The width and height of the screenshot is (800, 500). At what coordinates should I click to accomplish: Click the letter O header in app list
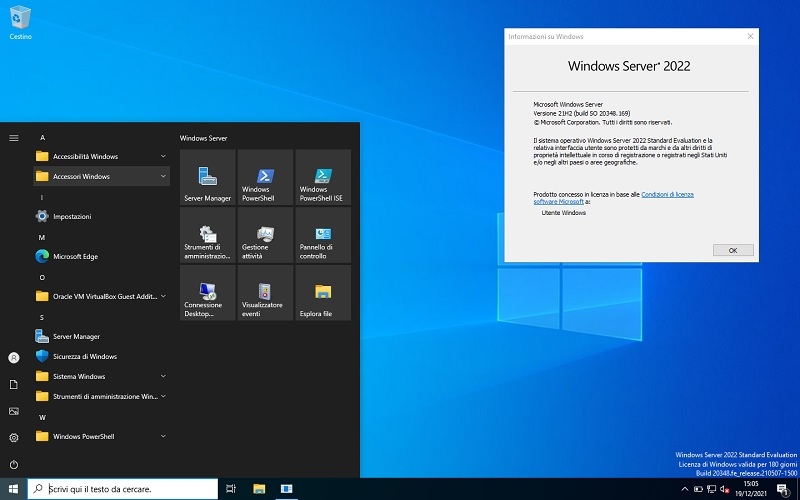(x=42, y=278)
